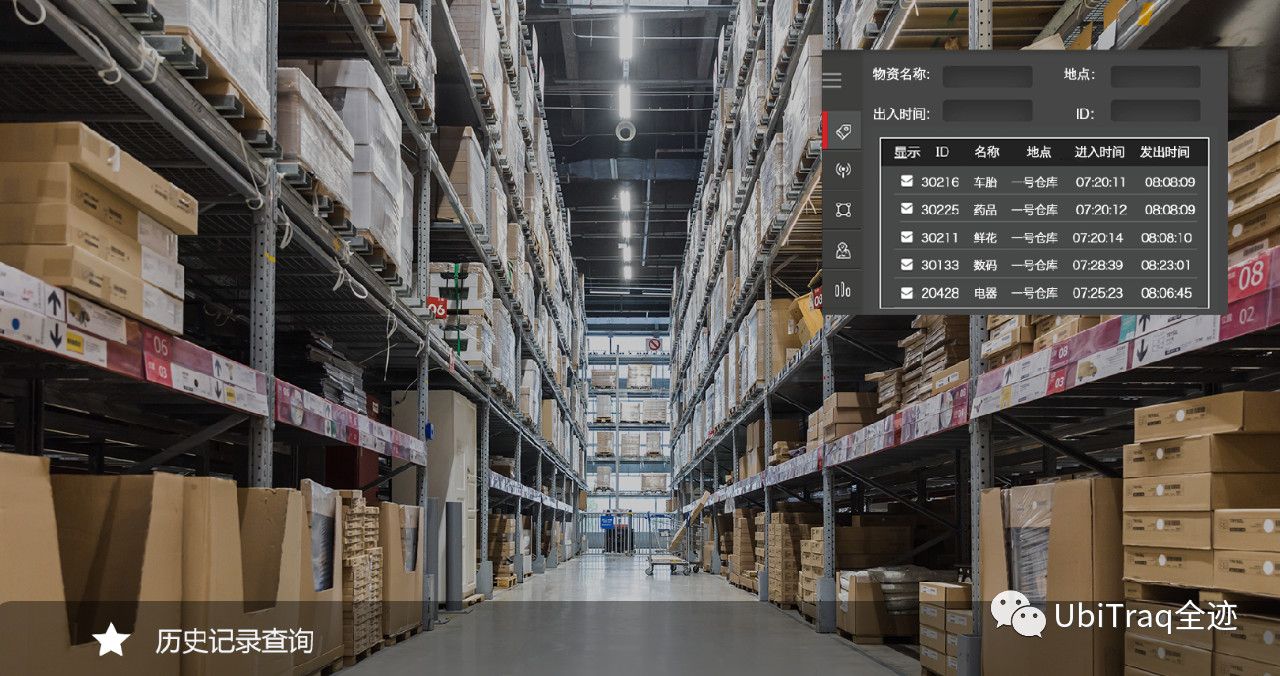This screenshot has width=1280, height=676.
Task: Click the 出入时间 input field
Action: coord(987,111)
